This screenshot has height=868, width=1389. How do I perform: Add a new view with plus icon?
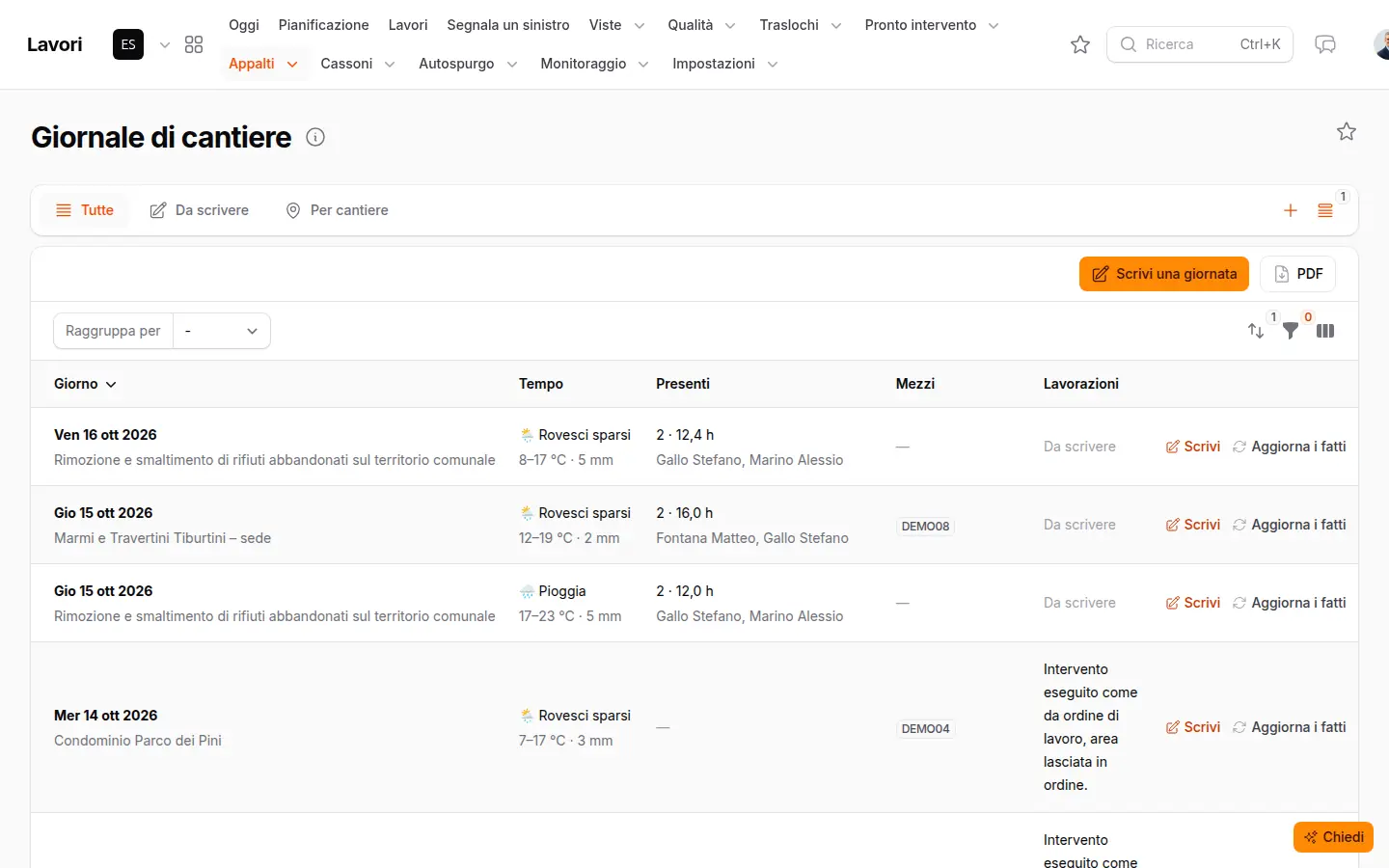click(x=1291, y=210)
